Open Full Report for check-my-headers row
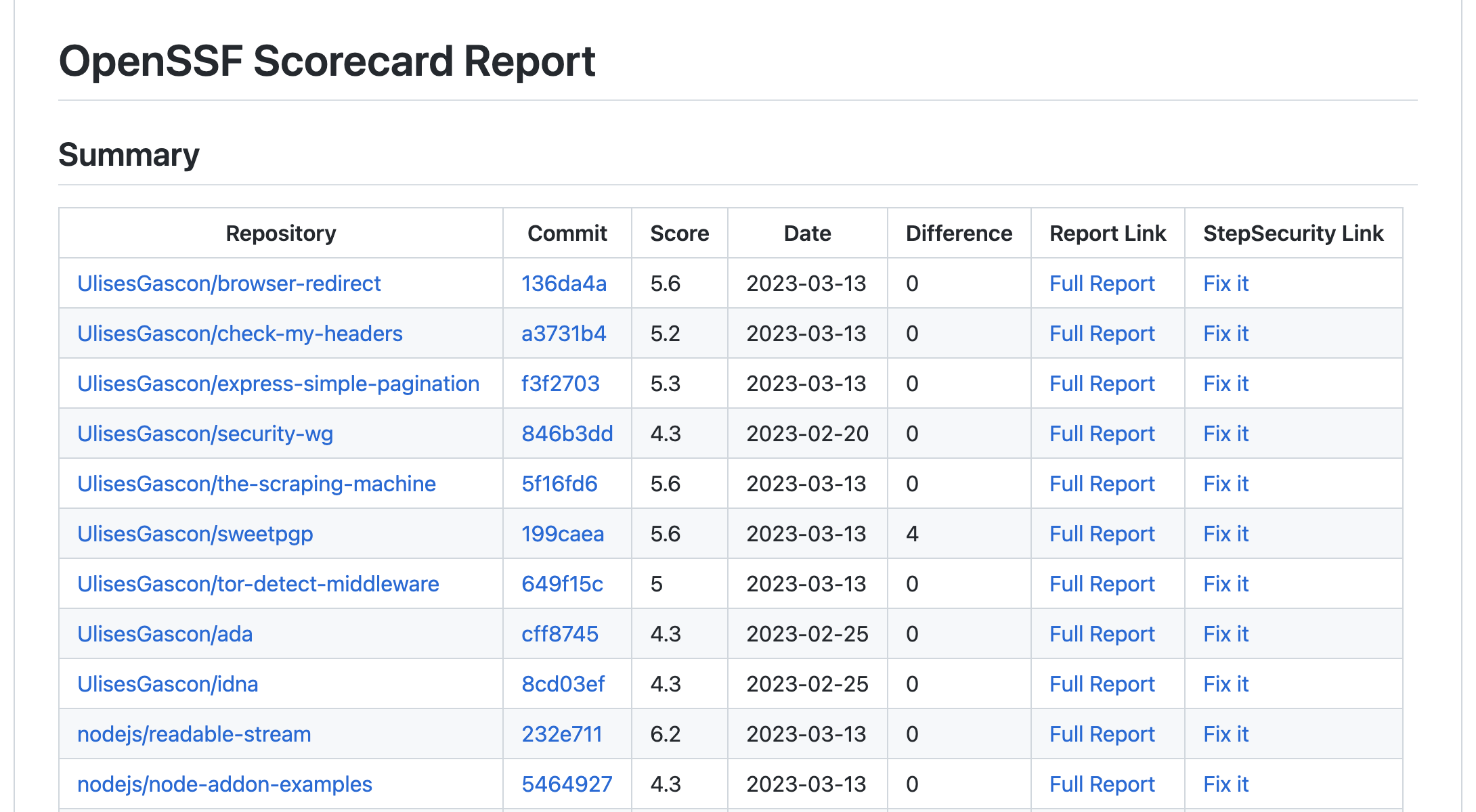The image size is (1476, 812). 1102,334
